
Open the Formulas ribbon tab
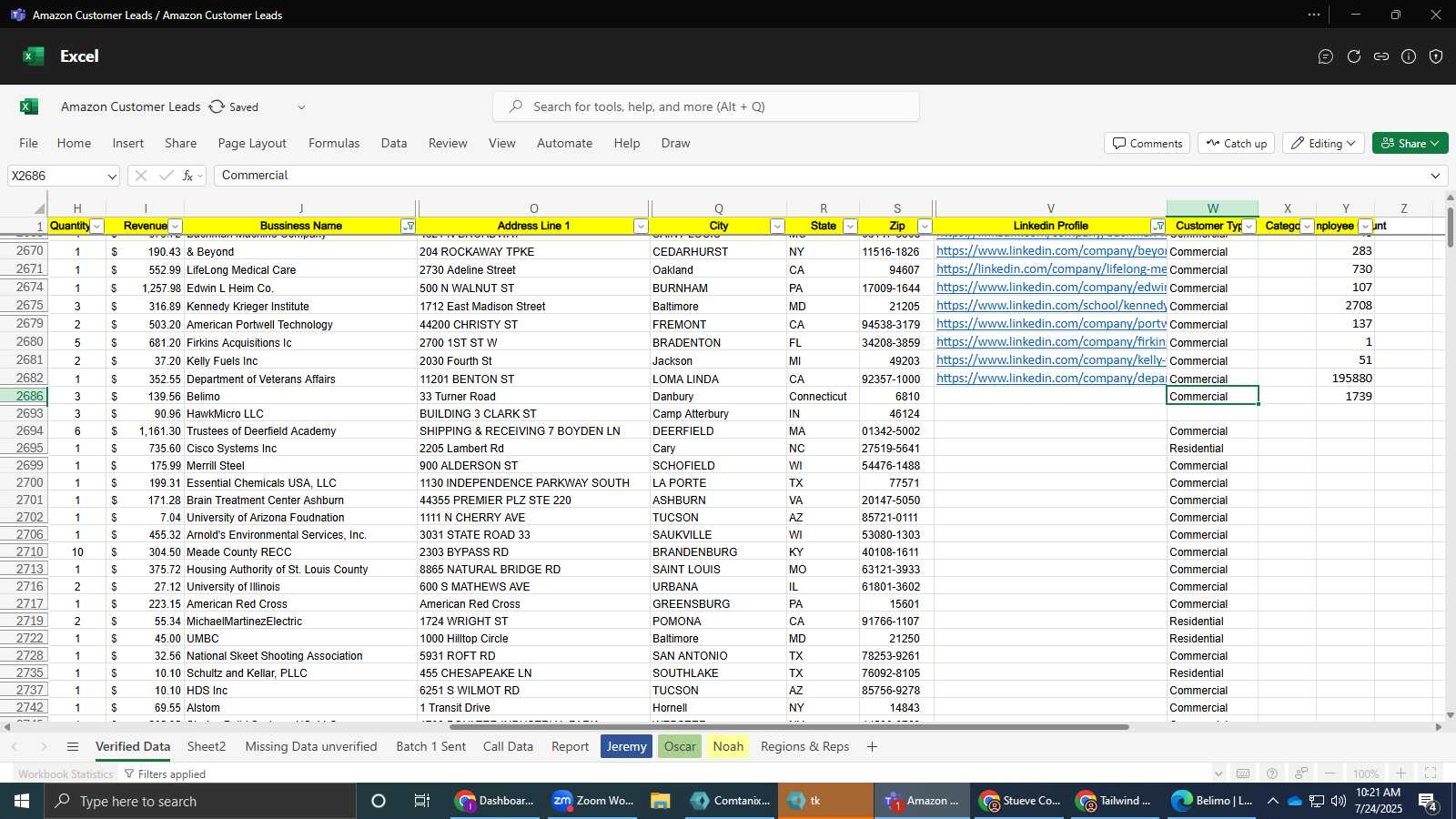[334, 143]
